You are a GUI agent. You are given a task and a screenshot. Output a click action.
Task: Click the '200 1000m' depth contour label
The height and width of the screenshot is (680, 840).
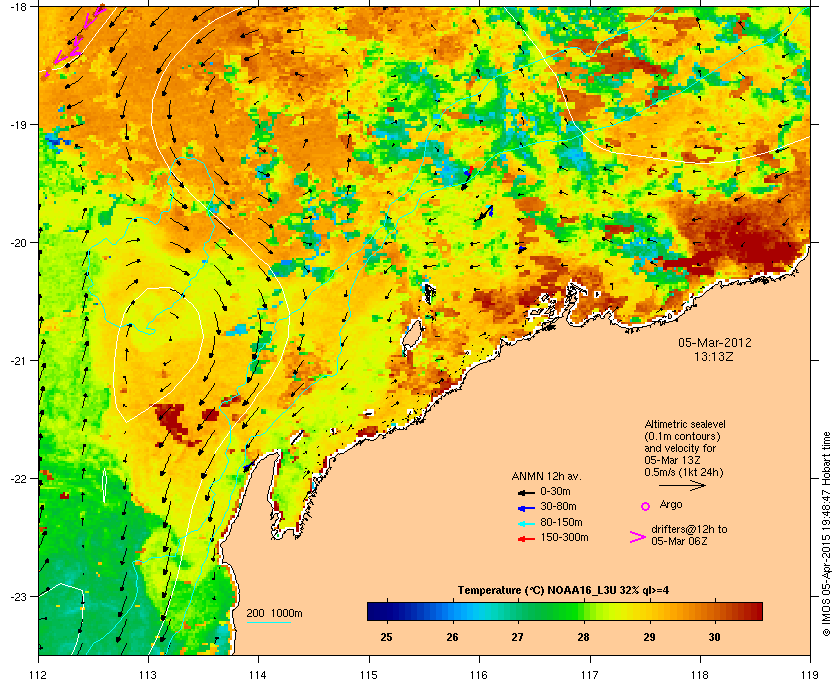click(274, 613)
